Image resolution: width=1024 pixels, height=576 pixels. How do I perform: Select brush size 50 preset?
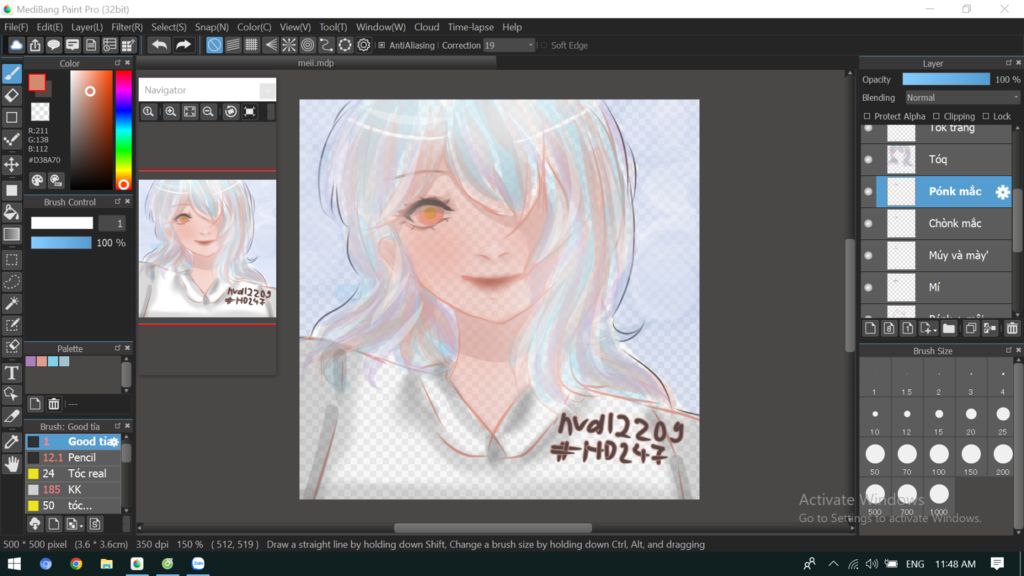point(875,456)
